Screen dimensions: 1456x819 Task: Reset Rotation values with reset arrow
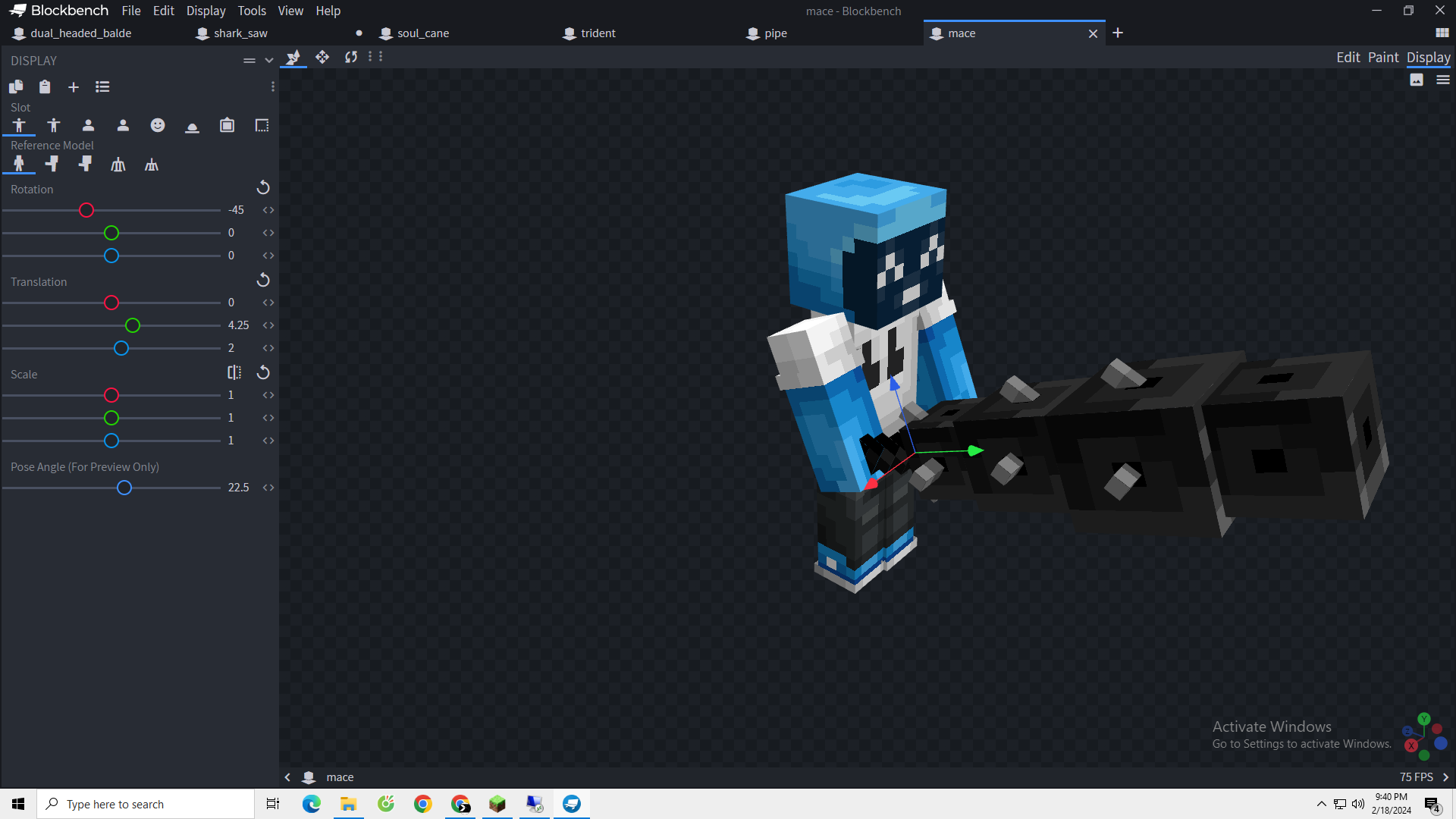[263, 187]
